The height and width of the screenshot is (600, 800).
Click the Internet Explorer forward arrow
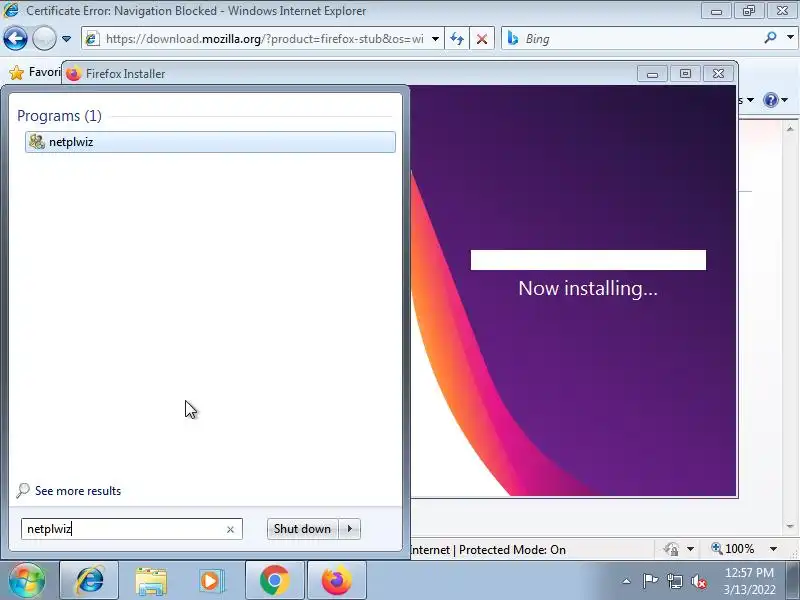click(44, 38)
